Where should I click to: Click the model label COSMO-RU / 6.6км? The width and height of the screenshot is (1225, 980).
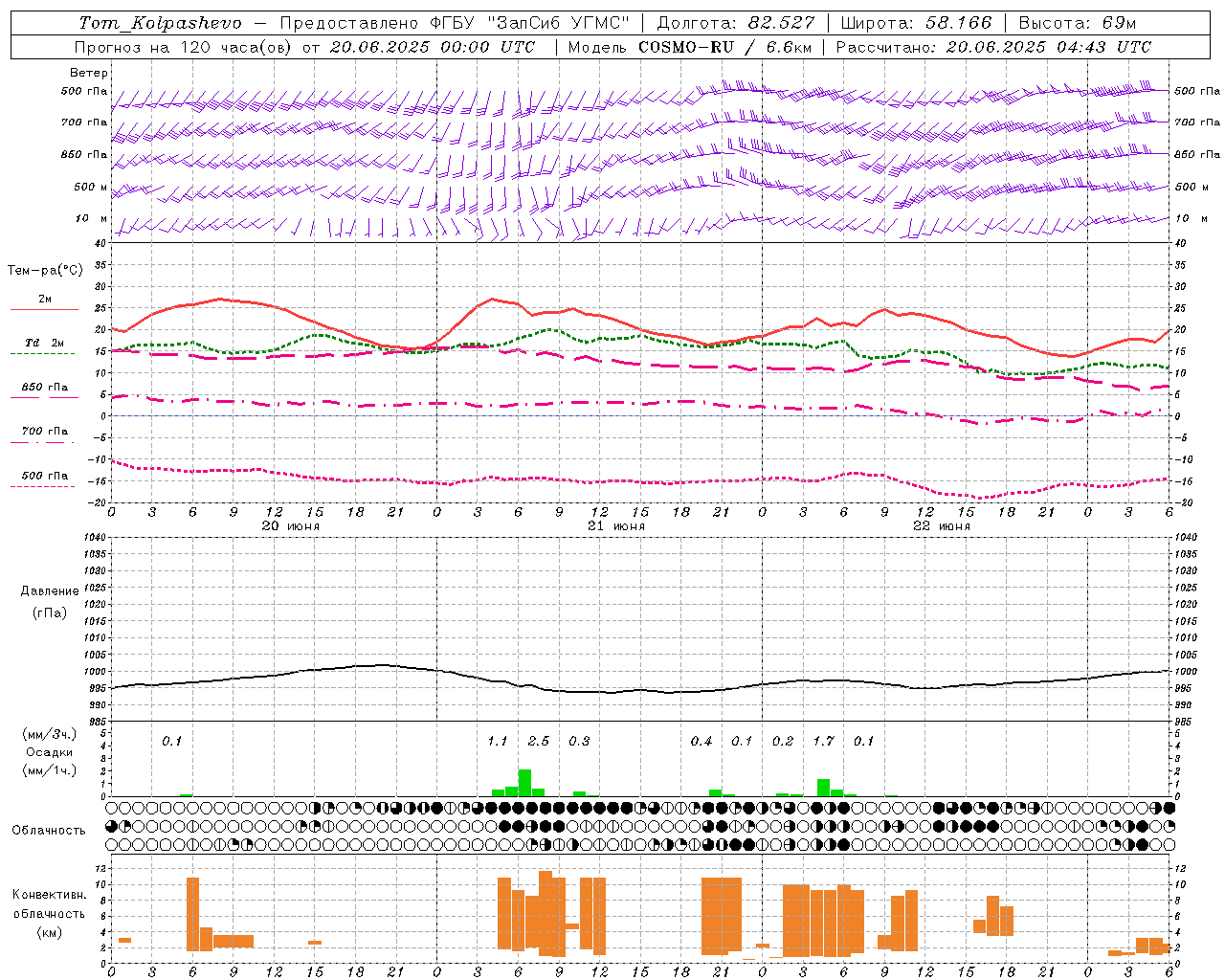point(725,47)
